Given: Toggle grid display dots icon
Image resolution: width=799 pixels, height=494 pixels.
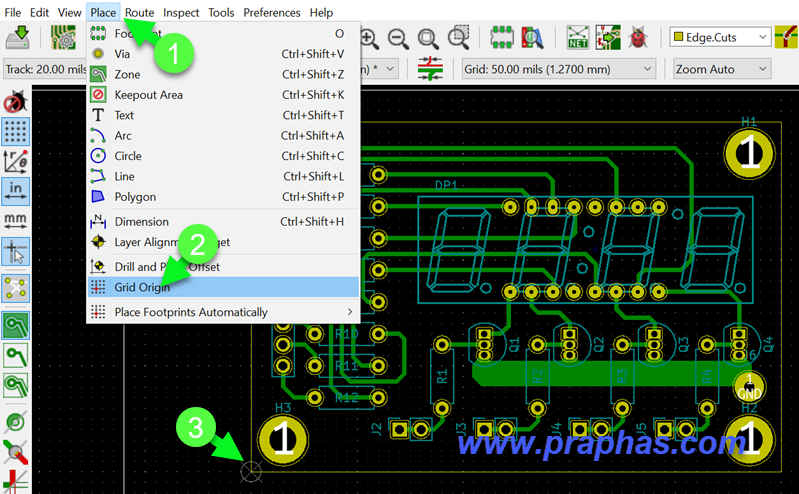Looking at the screenshot, I should click(16, 132).
